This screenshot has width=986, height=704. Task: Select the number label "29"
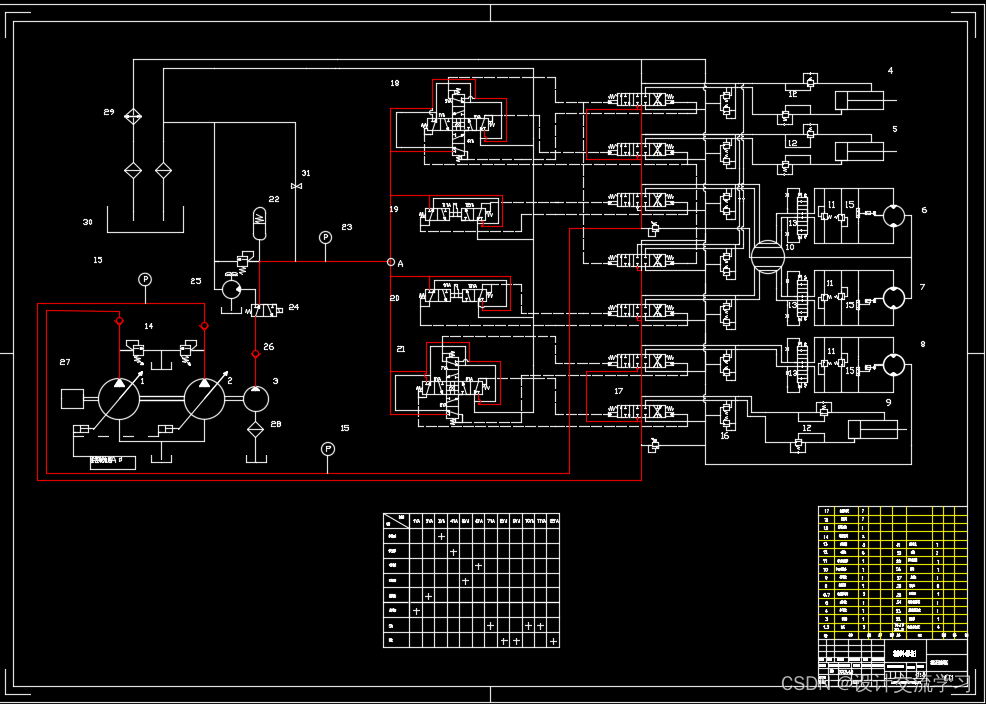point(109,112)
